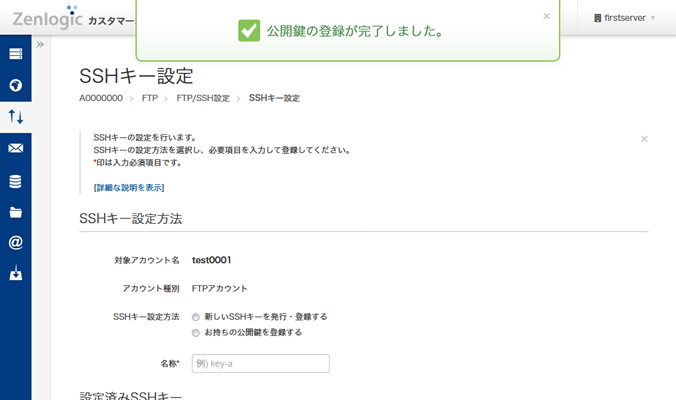Screen dimensions: 676x400
Task: Open the firstserver account dropdown
Action: point(624,18)
